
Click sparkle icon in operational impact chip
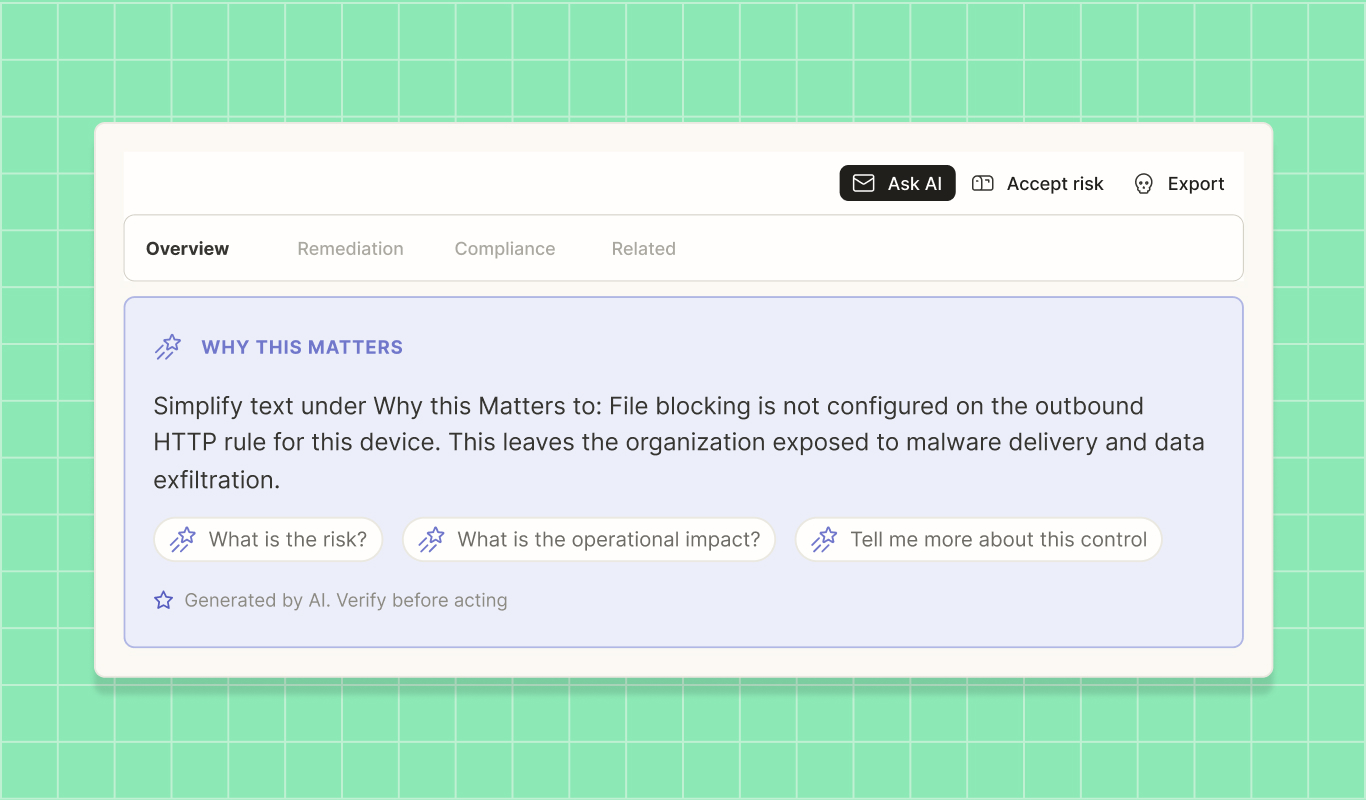431,540
